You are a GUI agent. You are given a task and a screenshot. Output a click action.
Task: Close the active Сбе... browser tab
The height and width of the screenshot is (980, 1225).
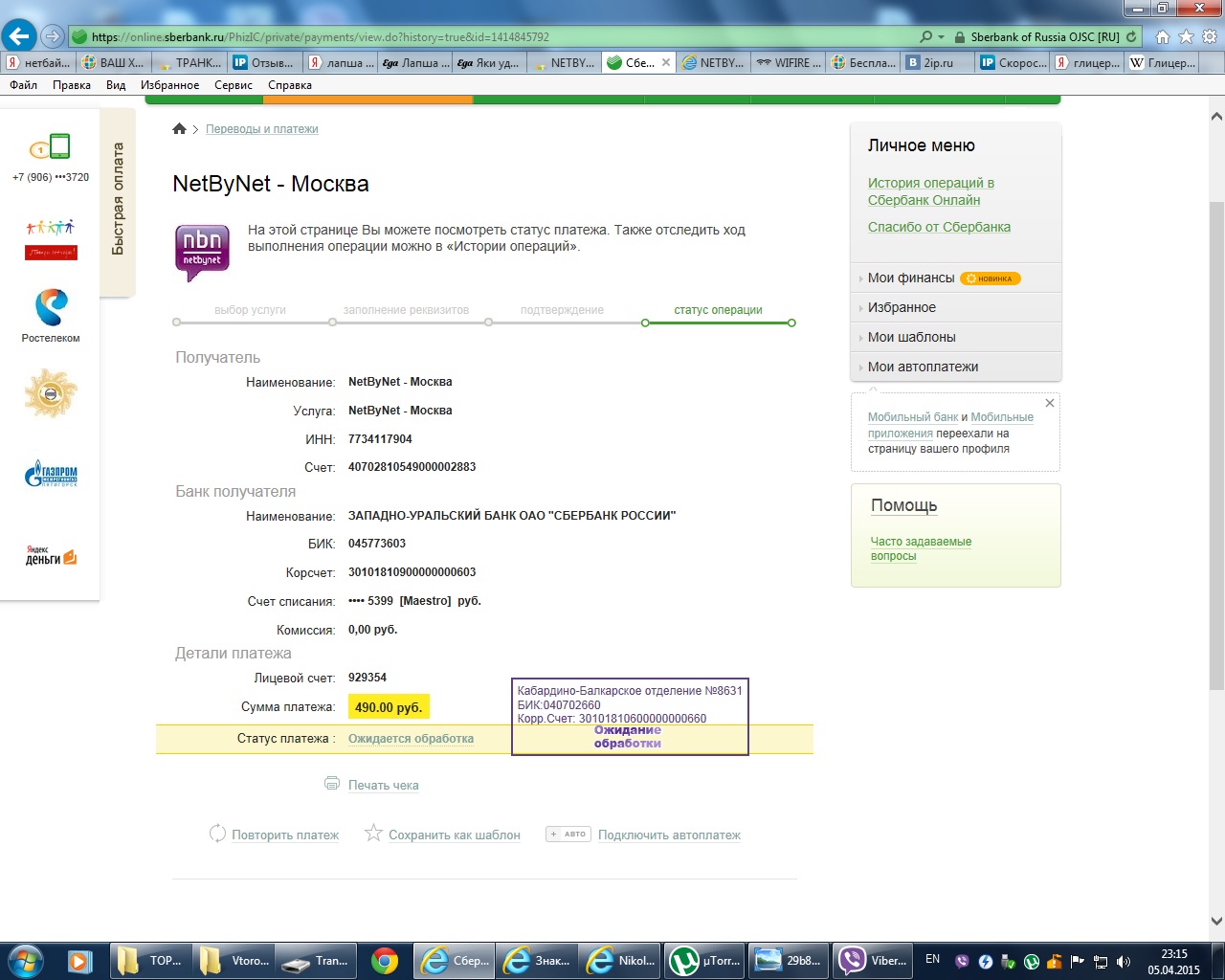tap(666, 63)
